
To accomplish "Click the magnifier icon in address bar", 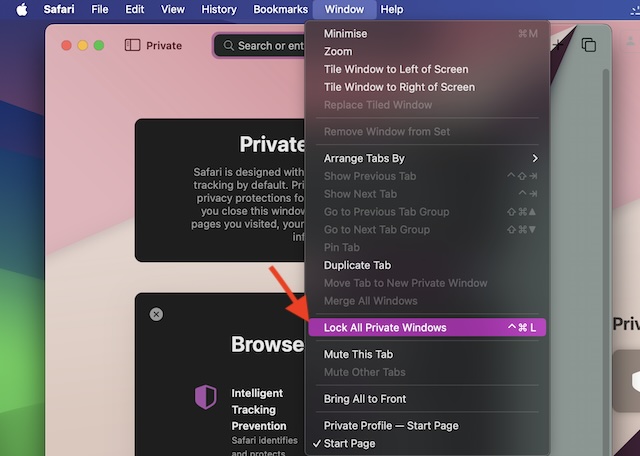I will [229, 45].
